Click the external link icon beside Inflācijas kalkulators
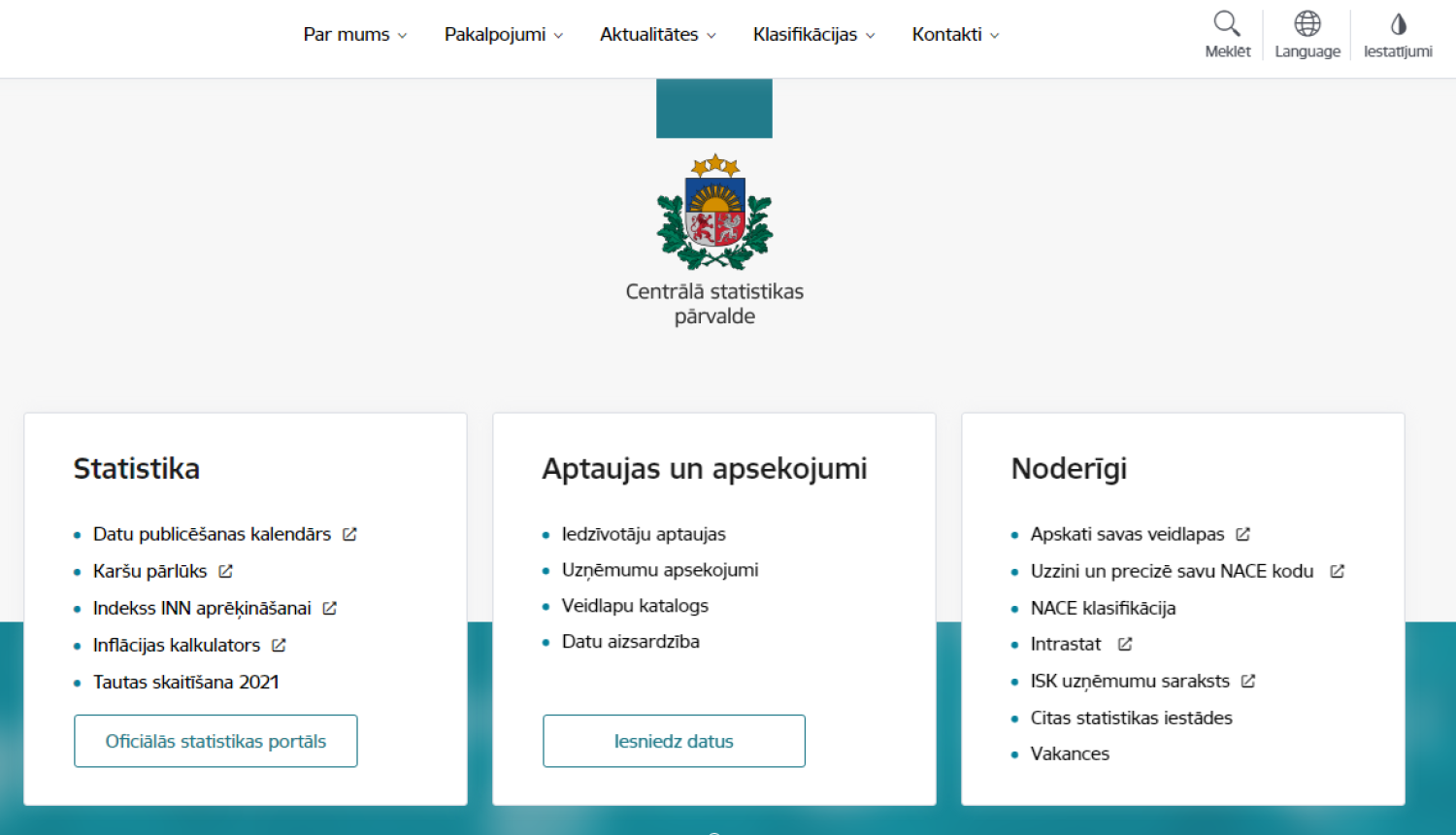Screen dimensions: 1456x835 pos(279,644)
